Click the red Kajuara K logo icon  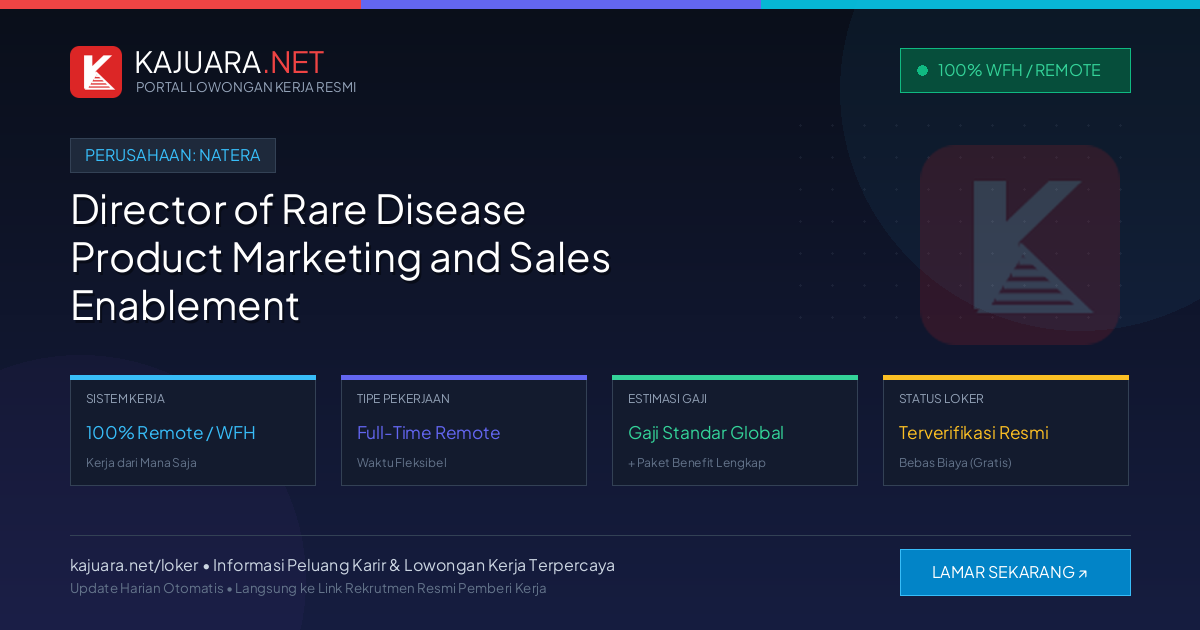pos(96,72)
